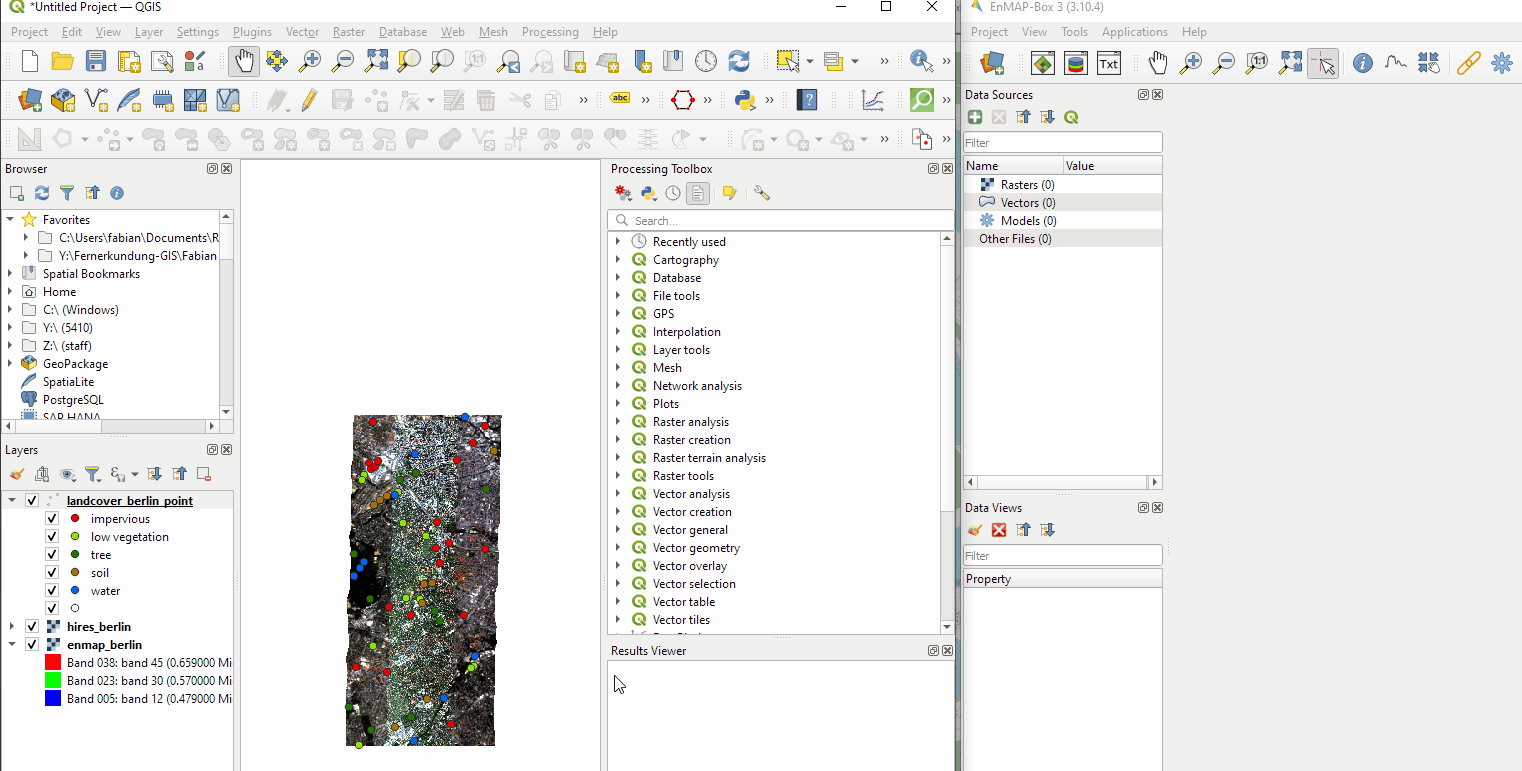The height and width of the screenshot is (771, 1522).
Task: Open a new map view in EnMAP-Box
Action: click(1042, 62)
